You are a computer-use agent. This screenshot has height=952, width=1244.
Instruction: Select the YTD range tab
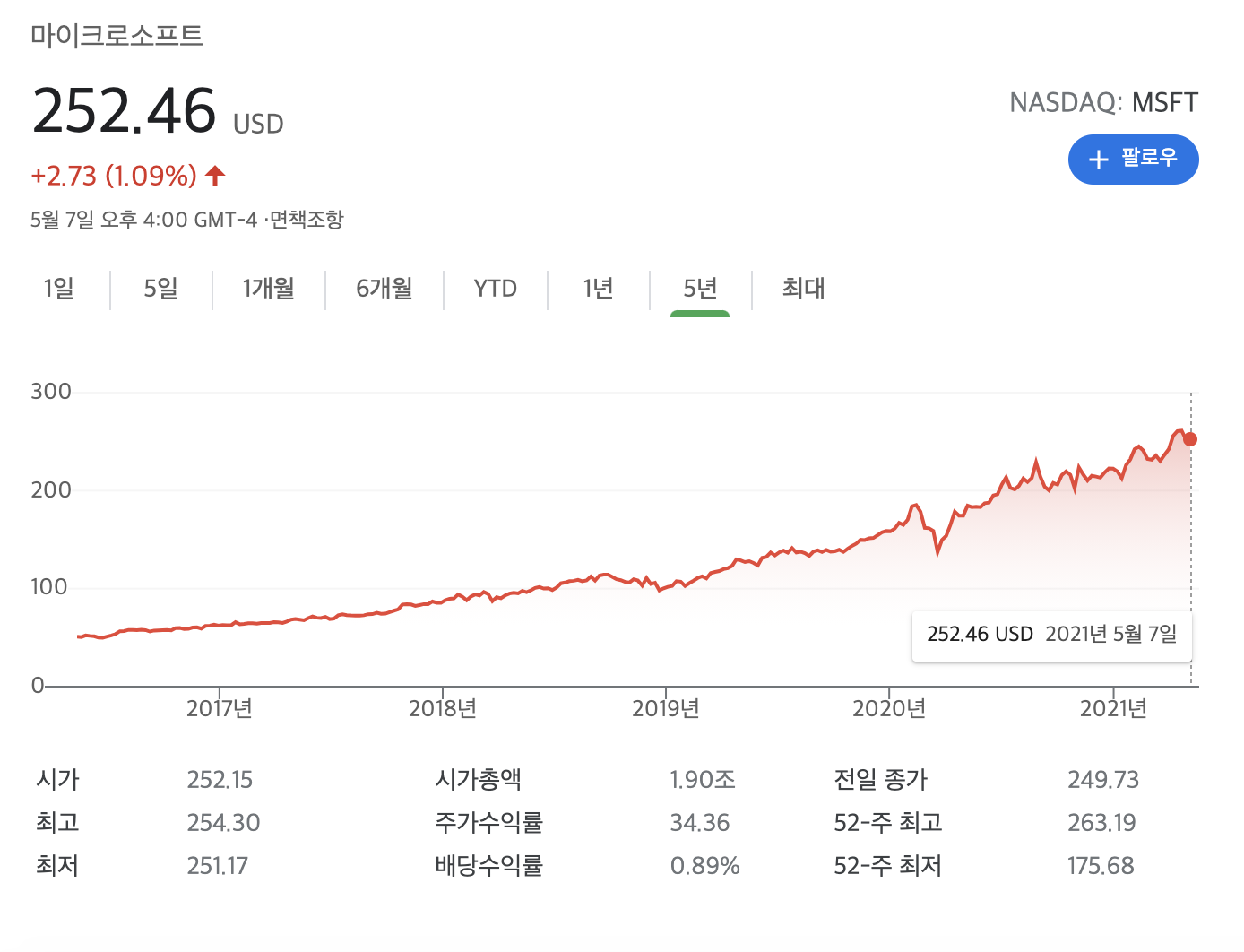pos(496,289)
